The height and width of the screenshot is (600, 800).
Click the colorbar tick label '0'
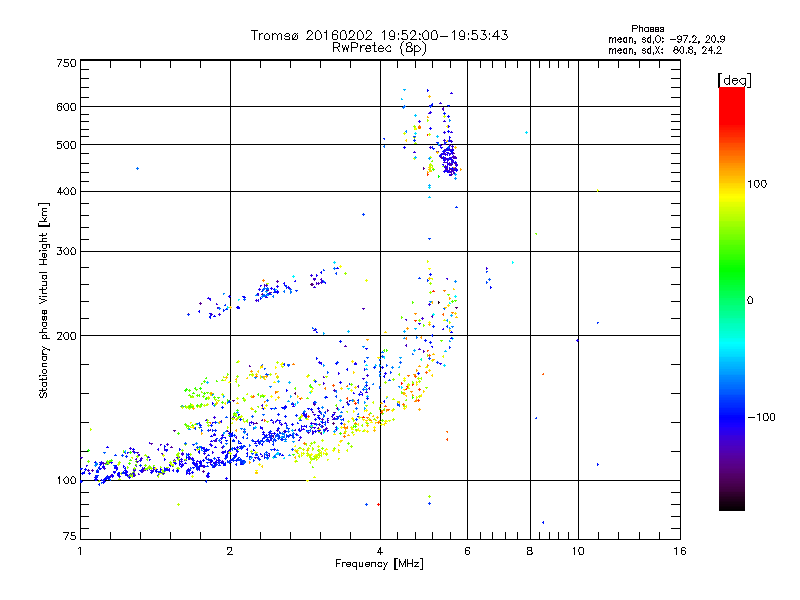pyautogui.click(x=749, y=301)
